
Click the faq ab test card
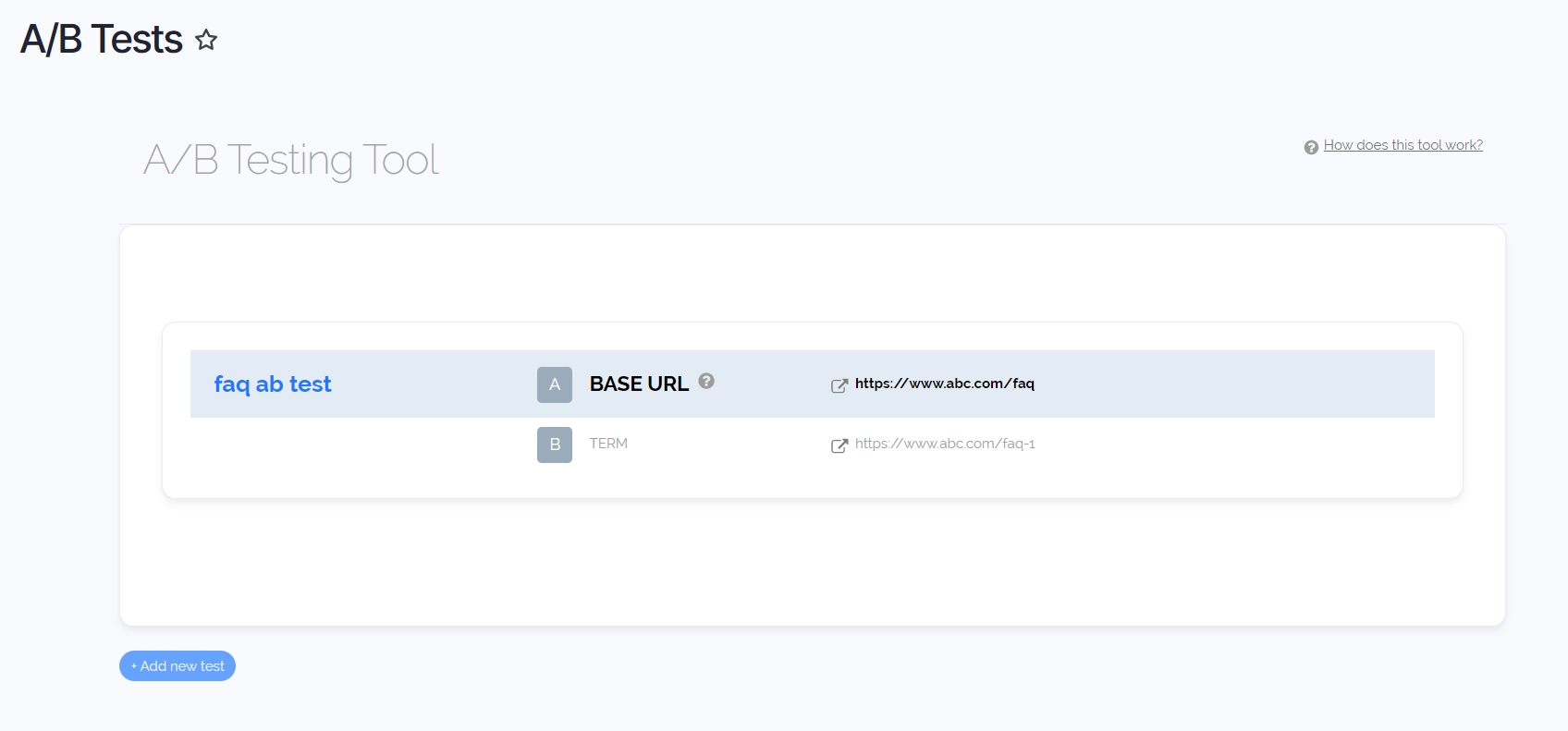pyautogui.click(x=813, y=410)
